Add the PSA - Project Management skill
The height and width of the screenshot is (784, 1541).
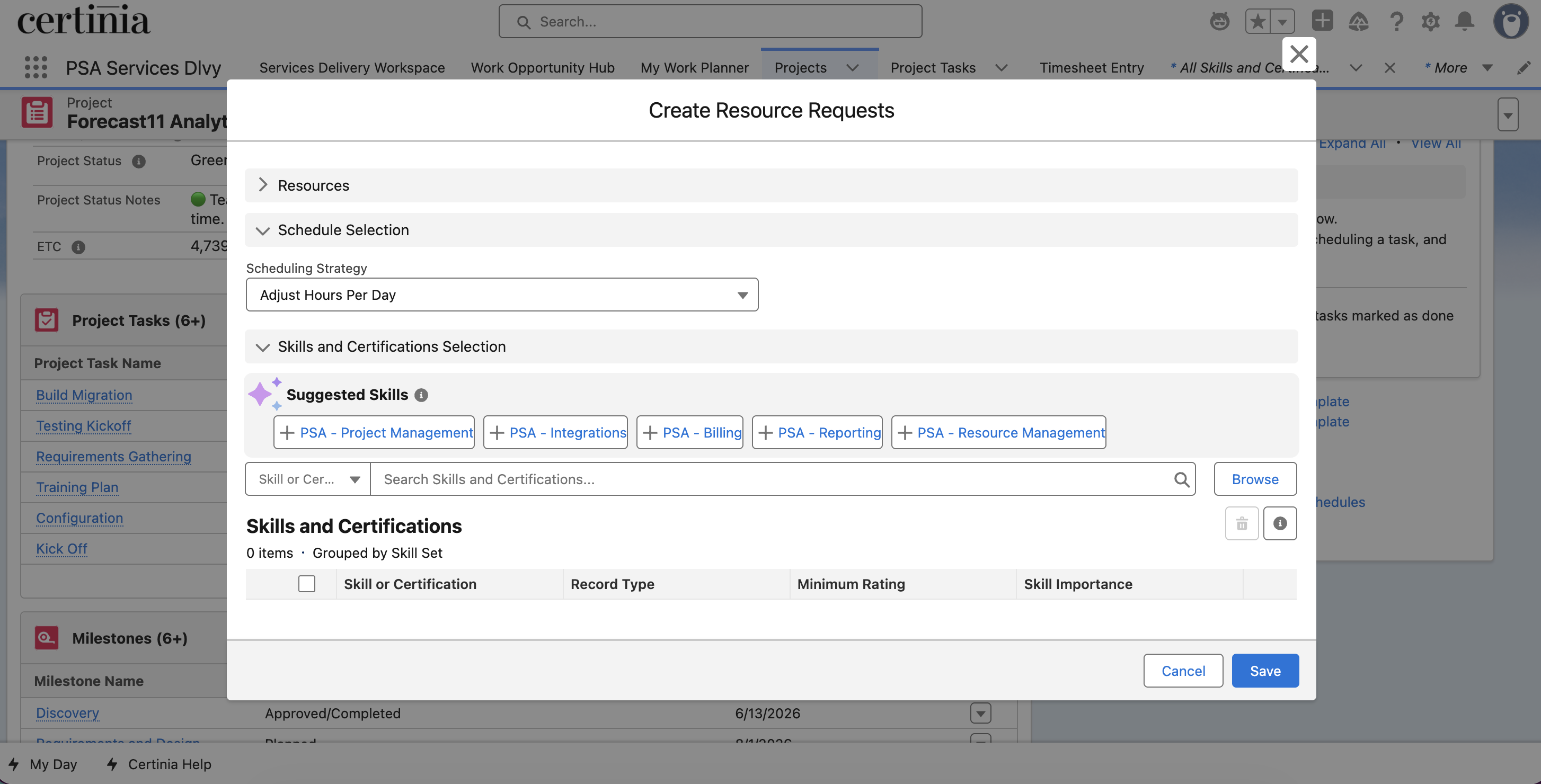(x=374, y=433)
